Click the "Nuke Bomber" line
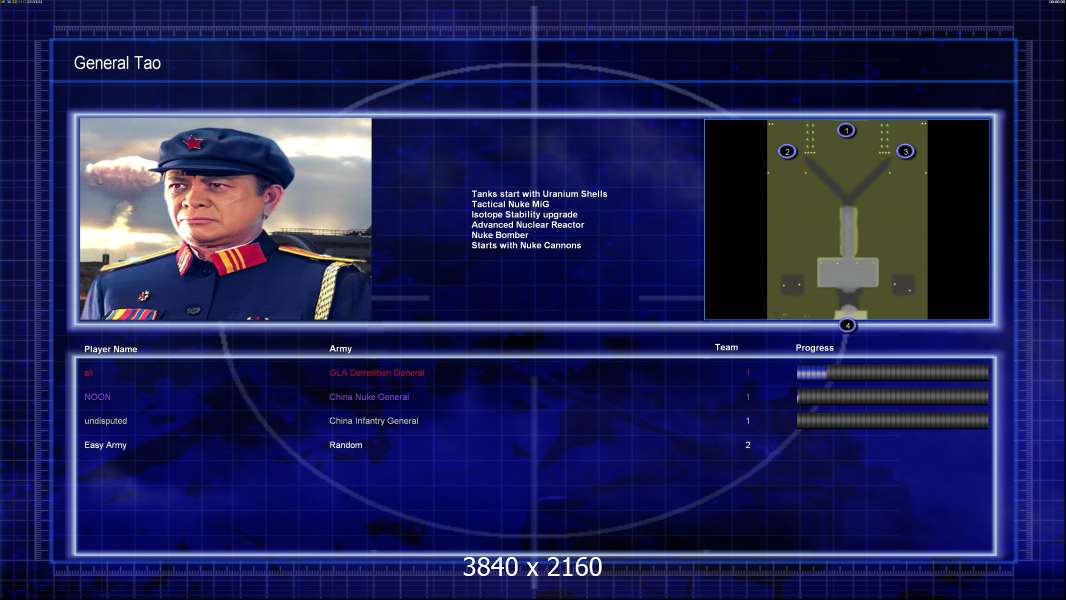 [500, 235]
